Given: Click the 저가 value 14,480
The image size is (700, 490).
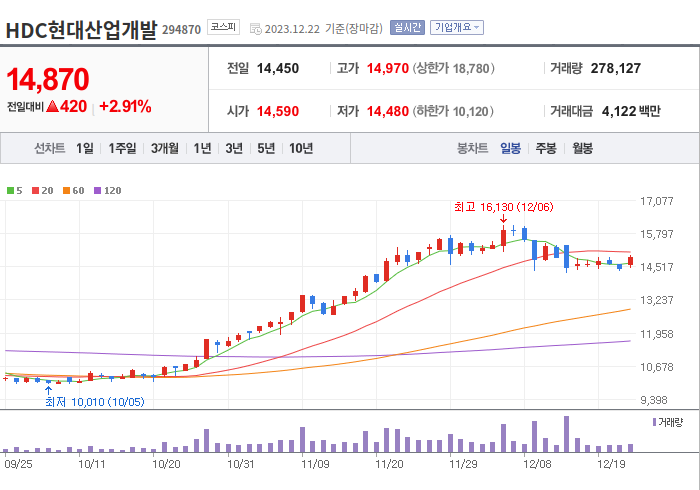Looking at the screenshot, I should coord(388,111).
